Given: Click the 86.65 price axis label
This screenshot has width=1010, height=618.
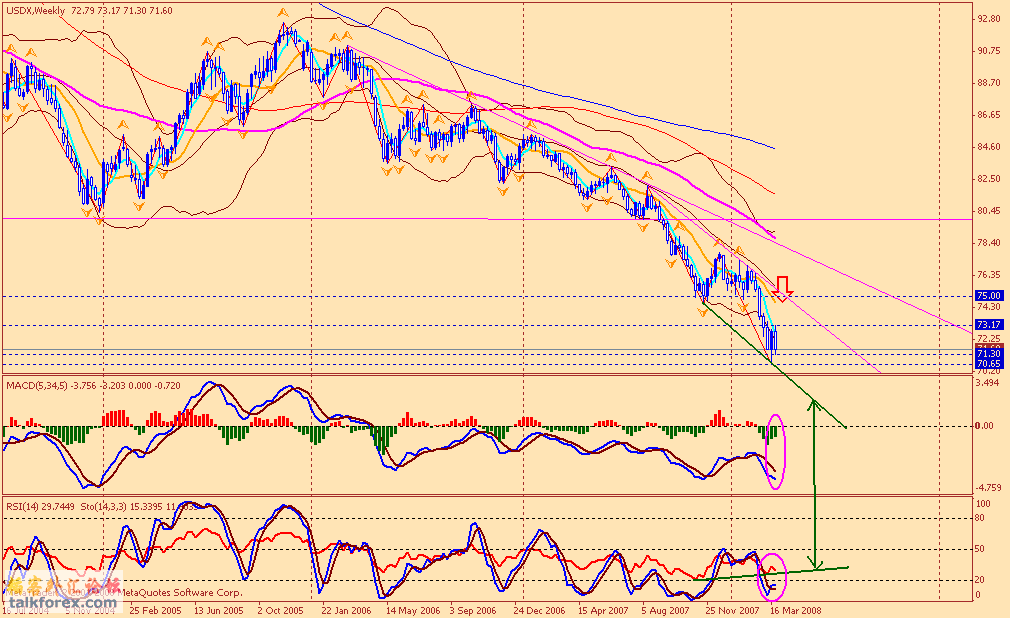Looking at the screenshot, I should coord(988,115).
